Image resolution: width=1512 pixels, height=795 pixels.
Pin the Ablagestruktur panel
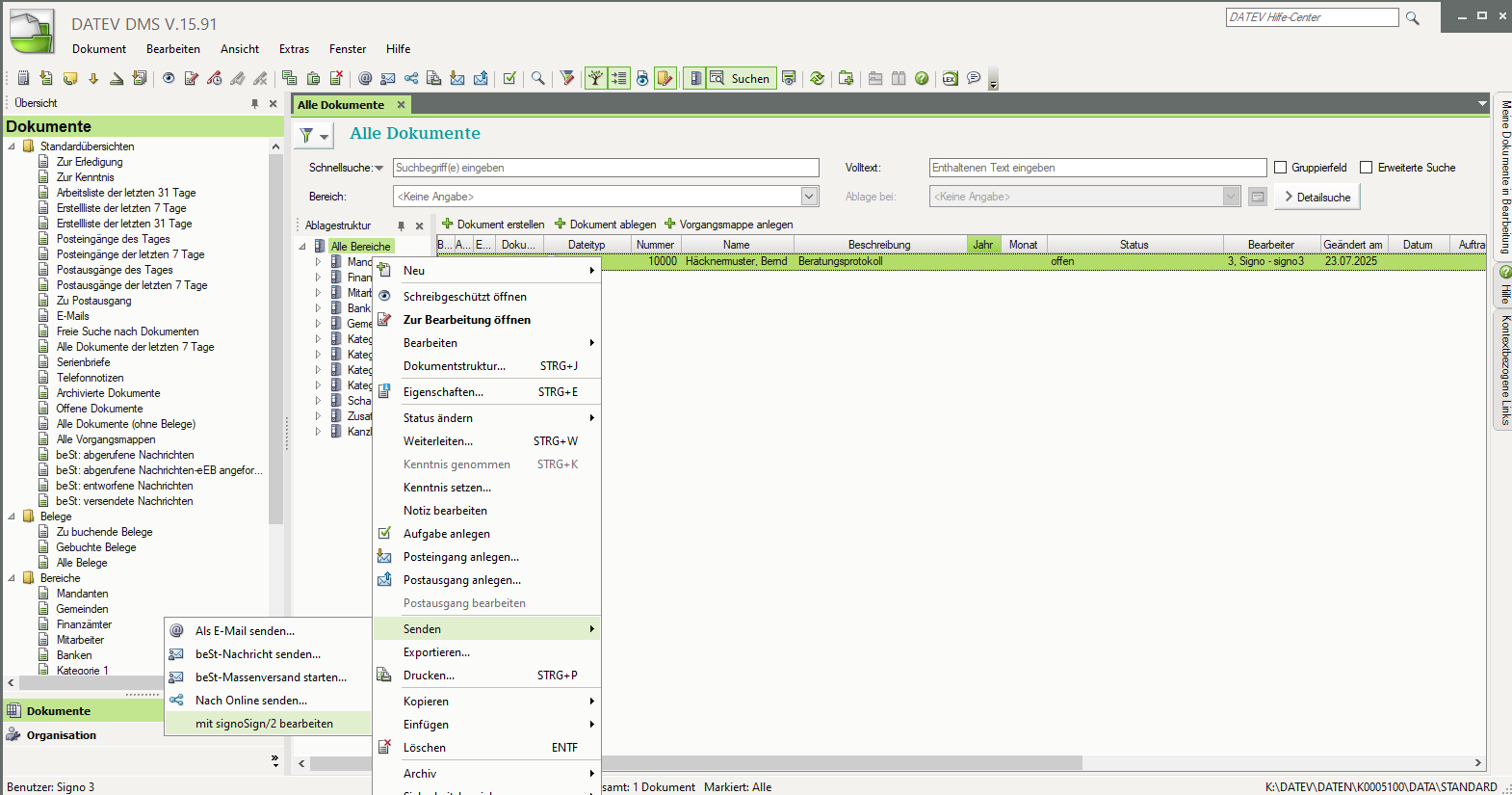point(401,225)
